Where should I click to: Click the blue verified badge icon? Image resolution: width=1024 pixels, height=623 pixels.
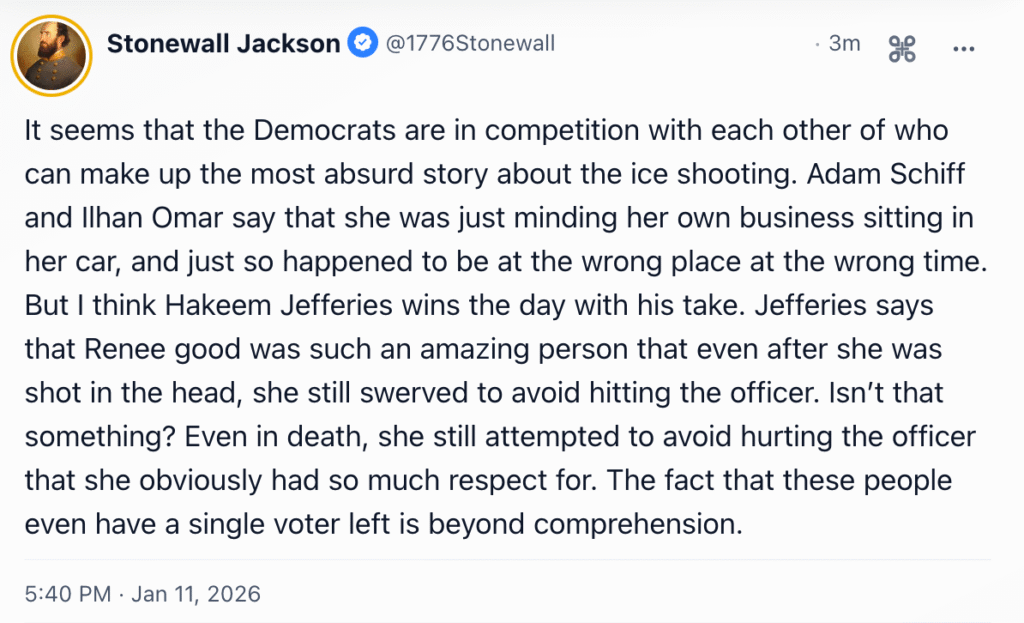click(360, 44)
